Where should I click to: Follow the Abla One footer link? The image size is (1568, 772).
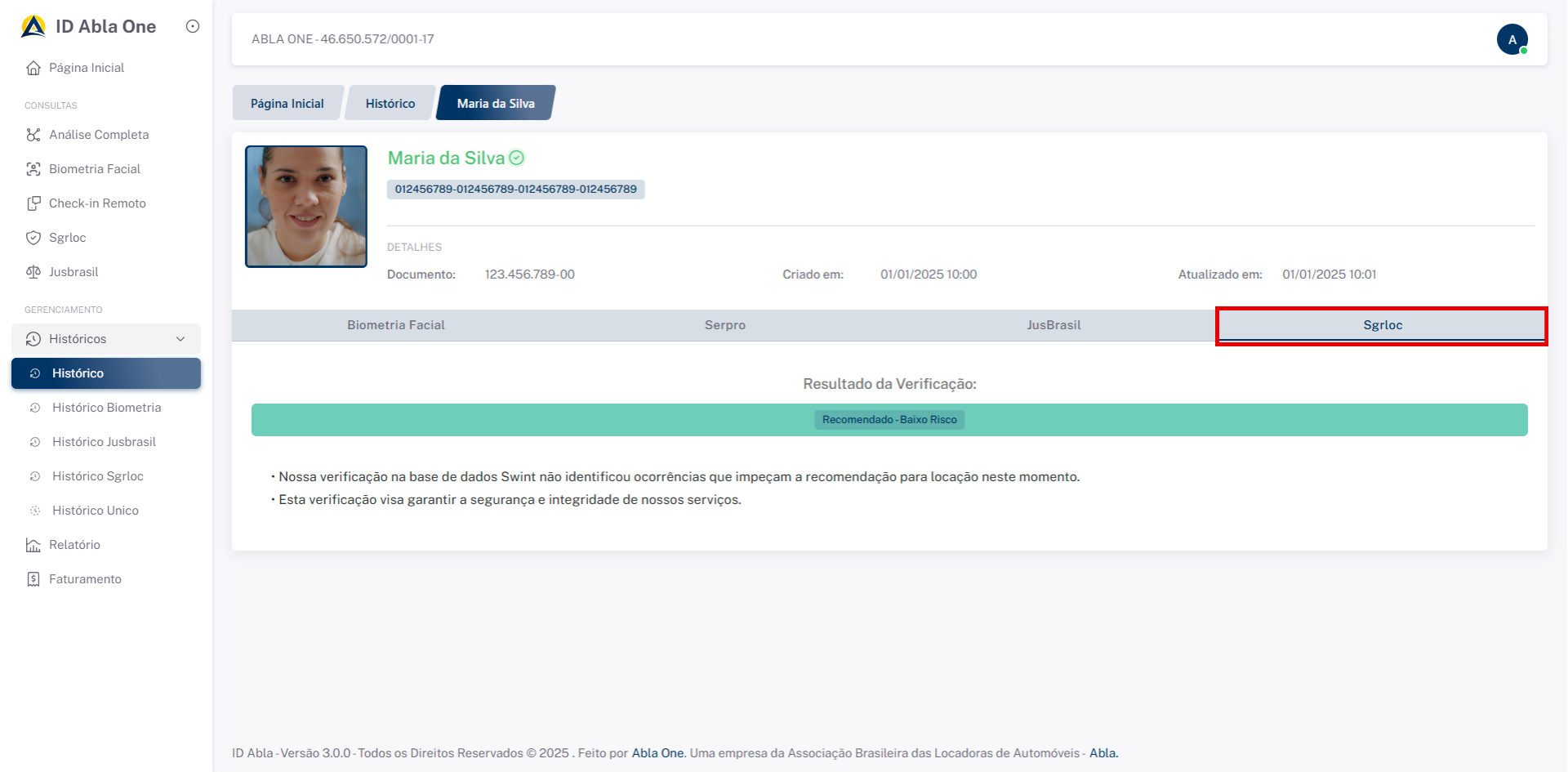coord(657,753)
